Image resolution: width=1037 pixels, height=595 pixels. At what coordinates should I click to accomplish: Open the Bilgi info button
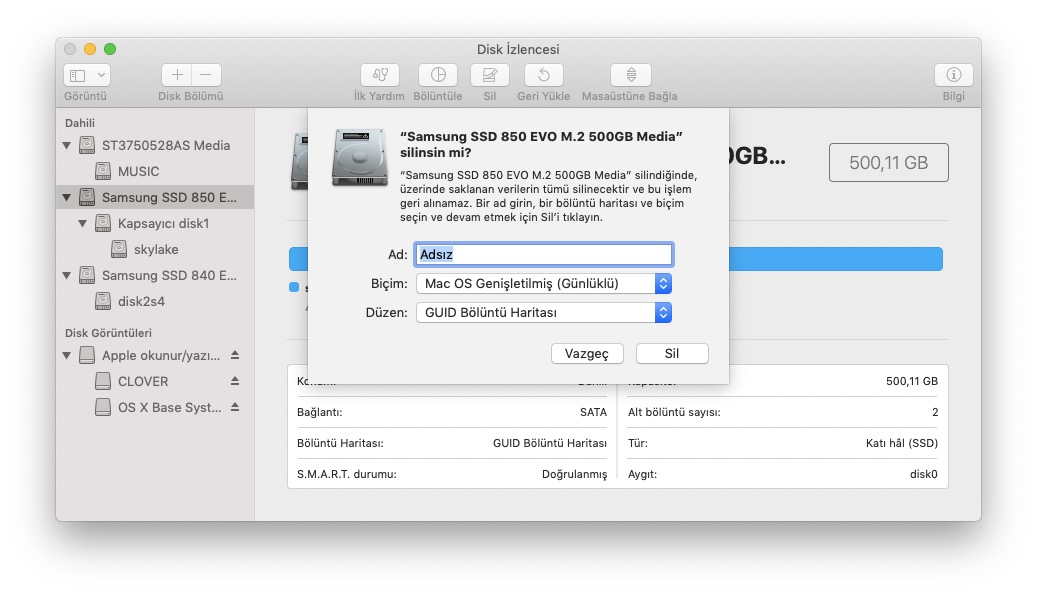[x=953, y=75]
